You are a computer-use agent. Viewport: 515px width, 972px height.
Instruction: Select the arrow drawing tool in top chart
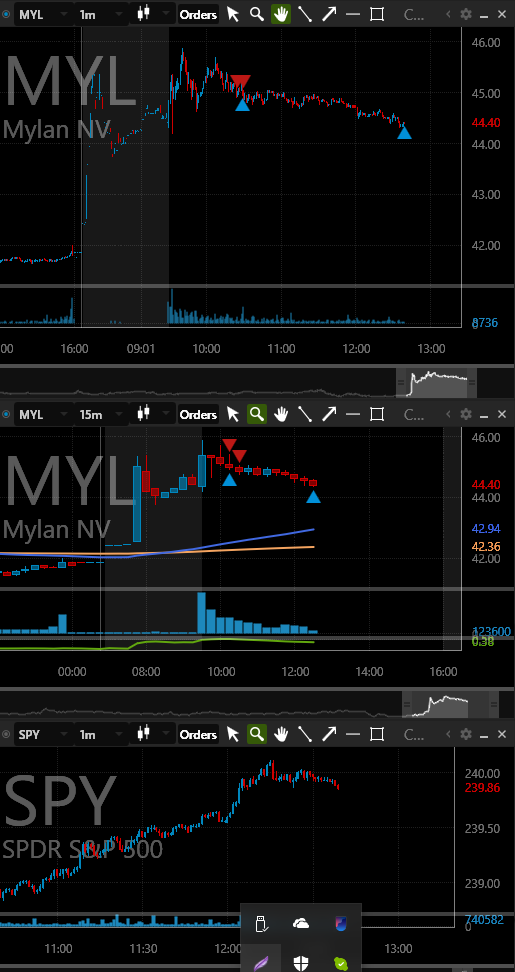click(x=328, y=14)
